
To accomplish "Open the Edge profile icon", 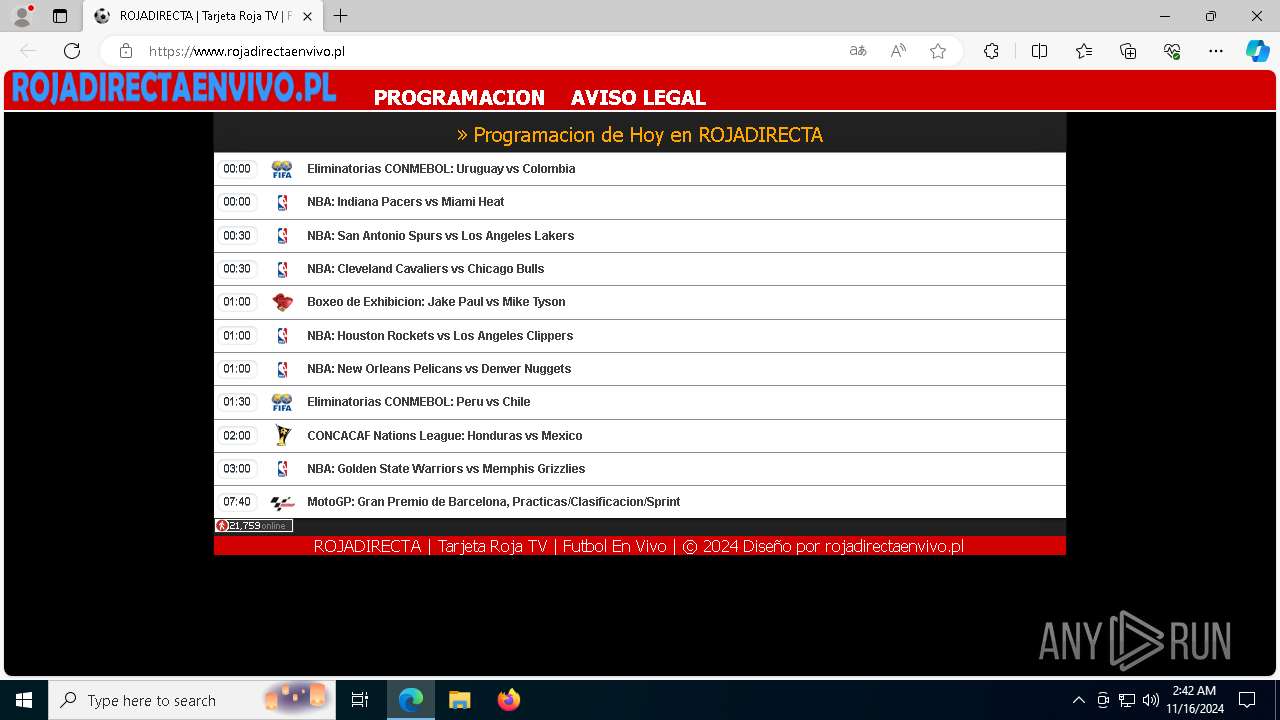I will [22, 16].
